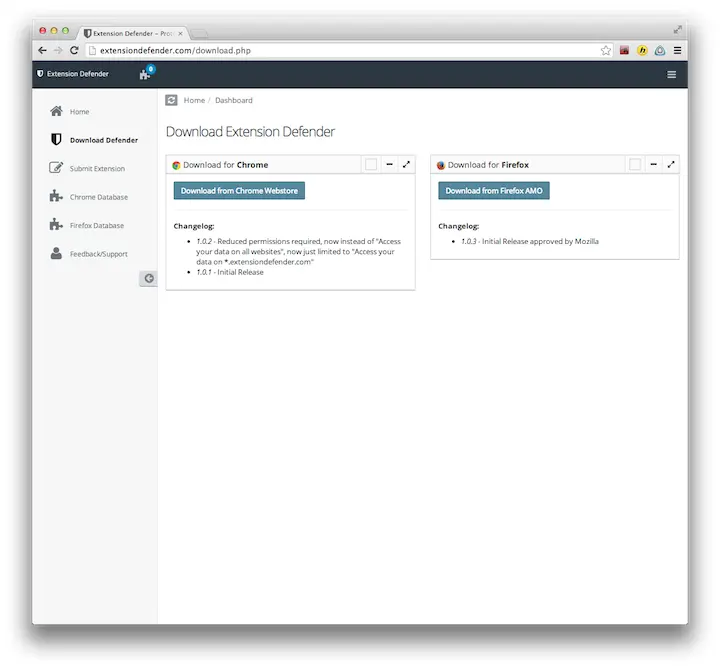This screenshot has height=669, width=720.
Task: Bookmark the page with the star icon
Action: tap(606, 51)
